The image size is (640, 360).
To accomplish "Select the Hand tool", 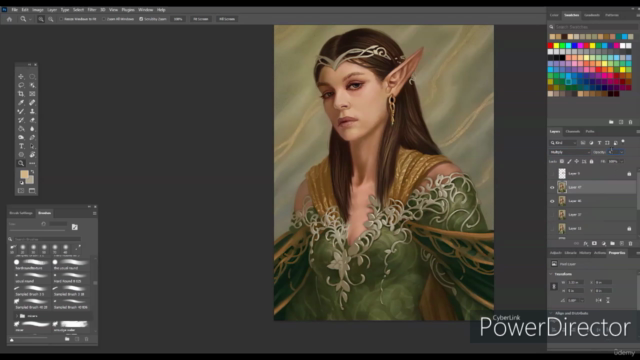I will tap(32, 154).
